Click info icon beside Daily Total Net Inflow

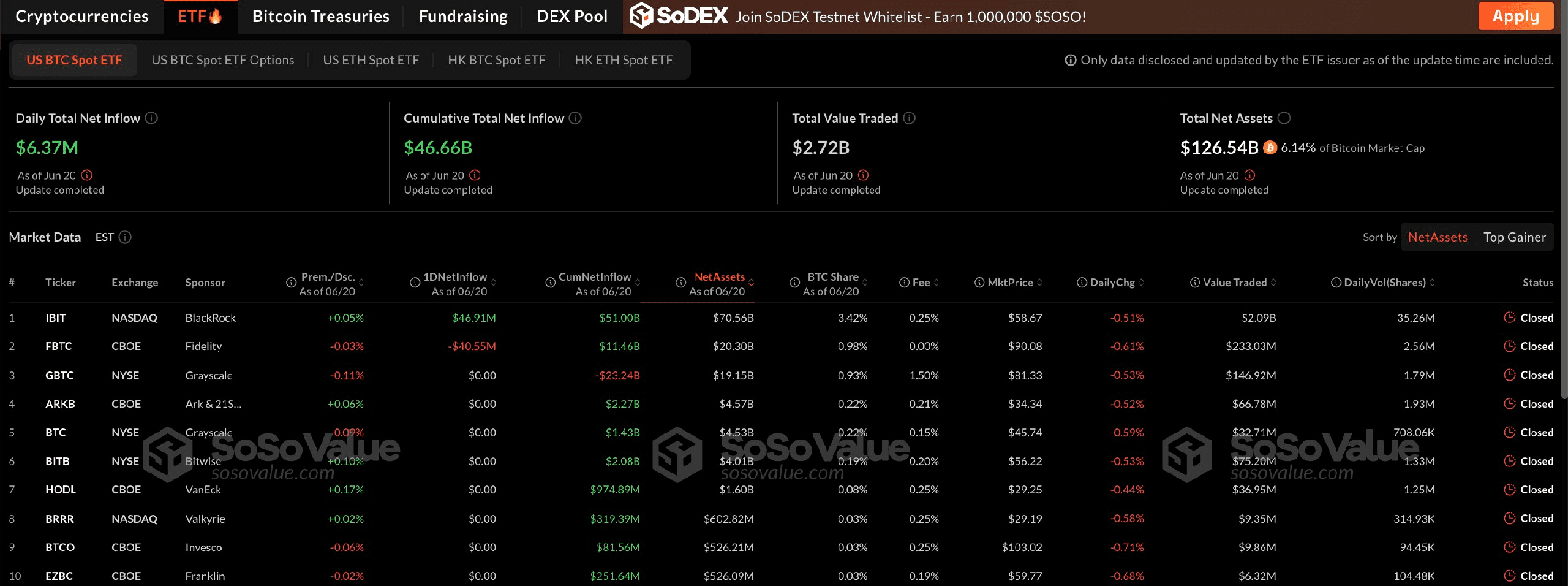click(151, 118)
